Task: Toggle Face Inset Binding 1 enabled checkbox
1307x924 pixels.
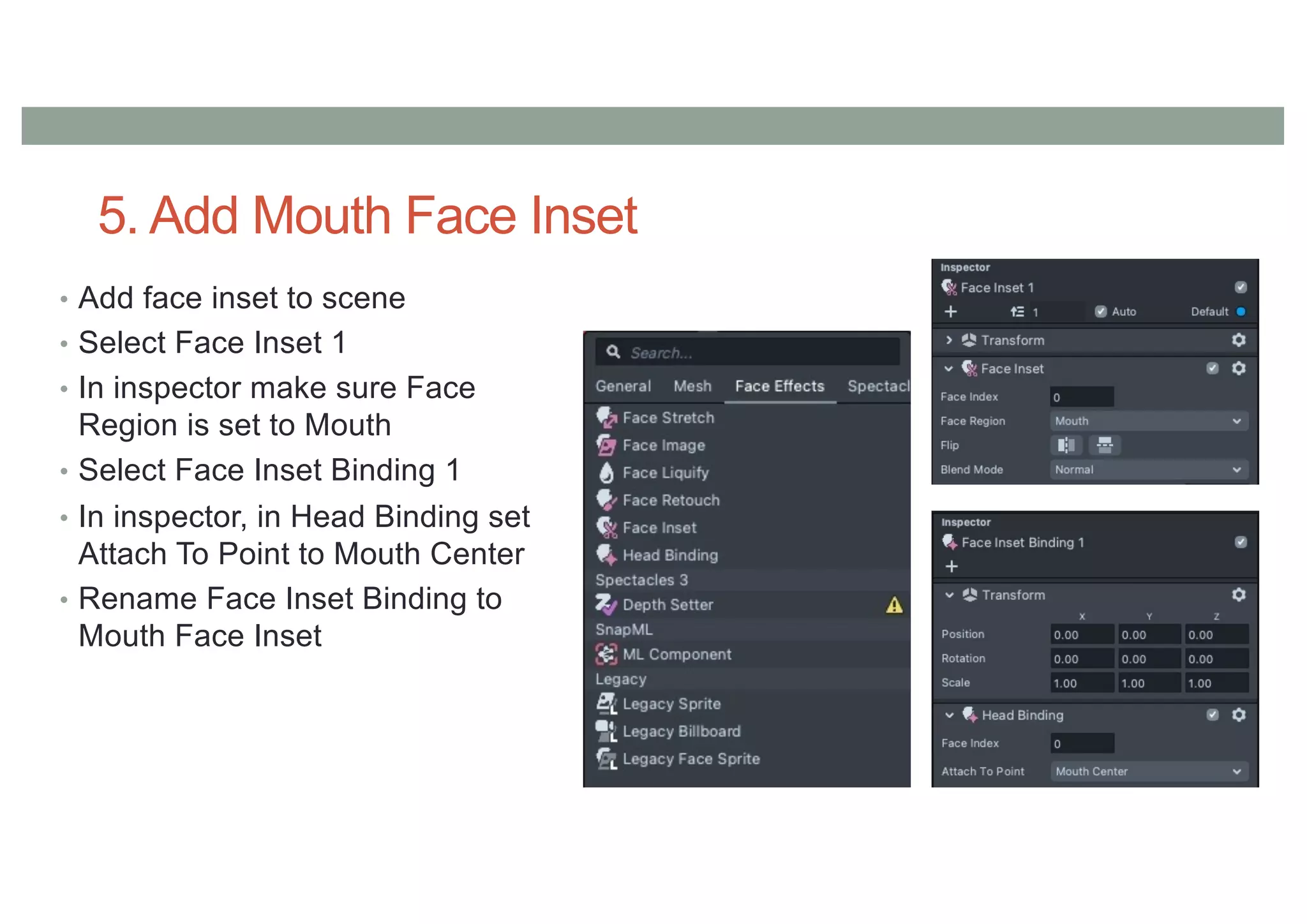Action: click(x=1241, y=542)
